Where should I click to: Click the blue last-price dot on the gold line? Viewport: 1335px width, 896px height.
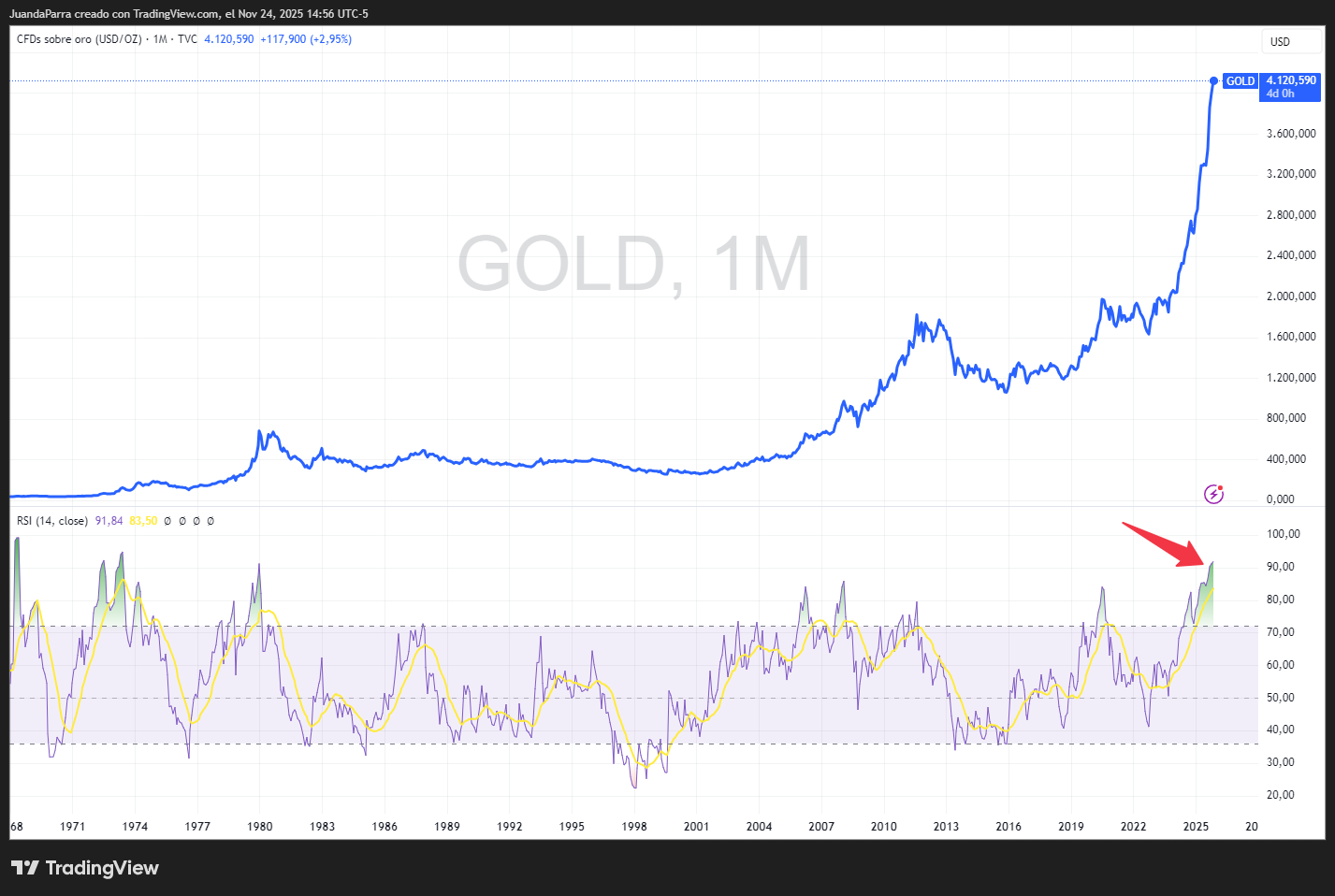click(x=1214, y=80)
